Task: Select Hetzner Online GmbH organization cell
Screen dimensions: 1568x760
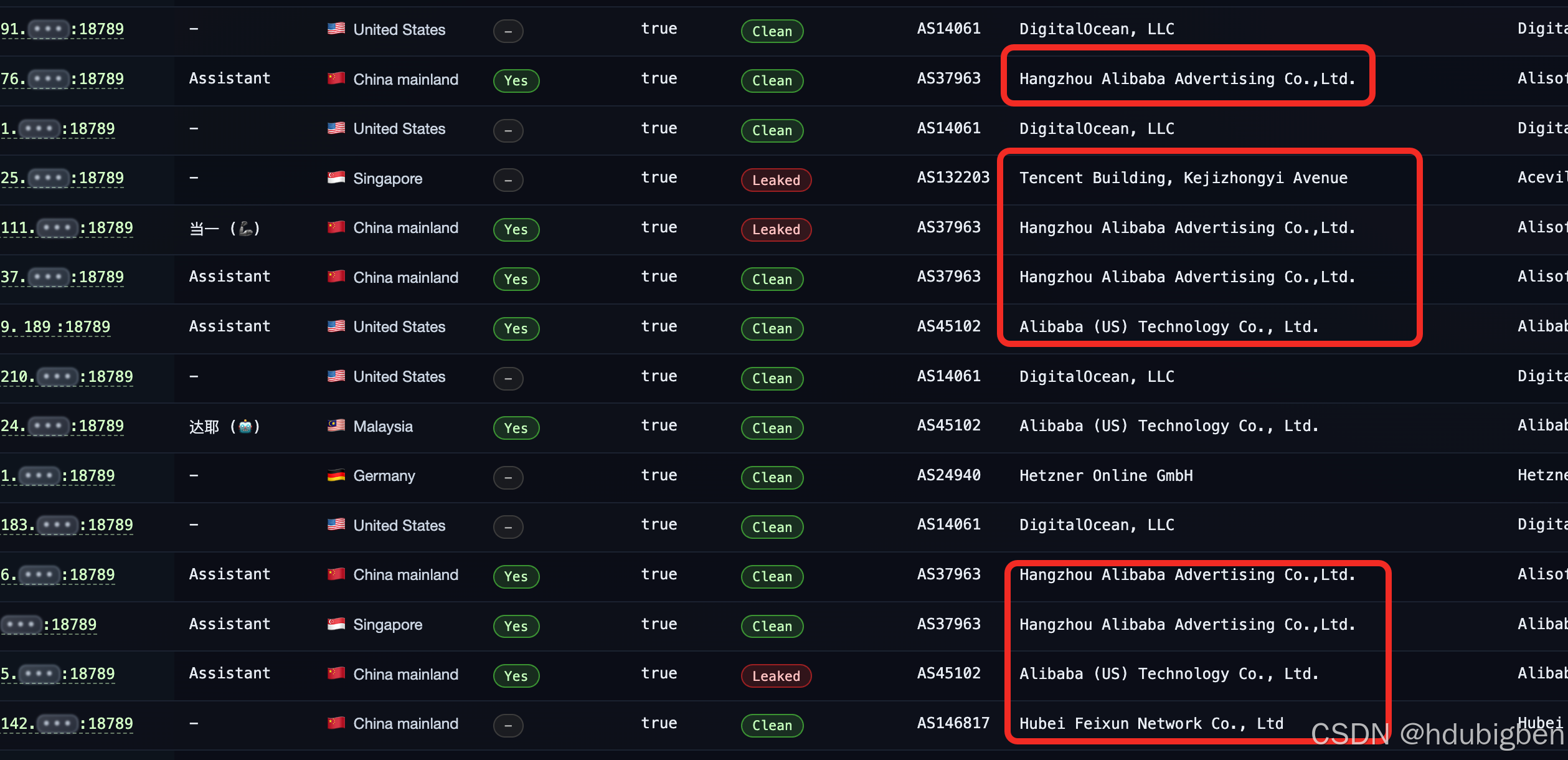Action: [1106, 476]
